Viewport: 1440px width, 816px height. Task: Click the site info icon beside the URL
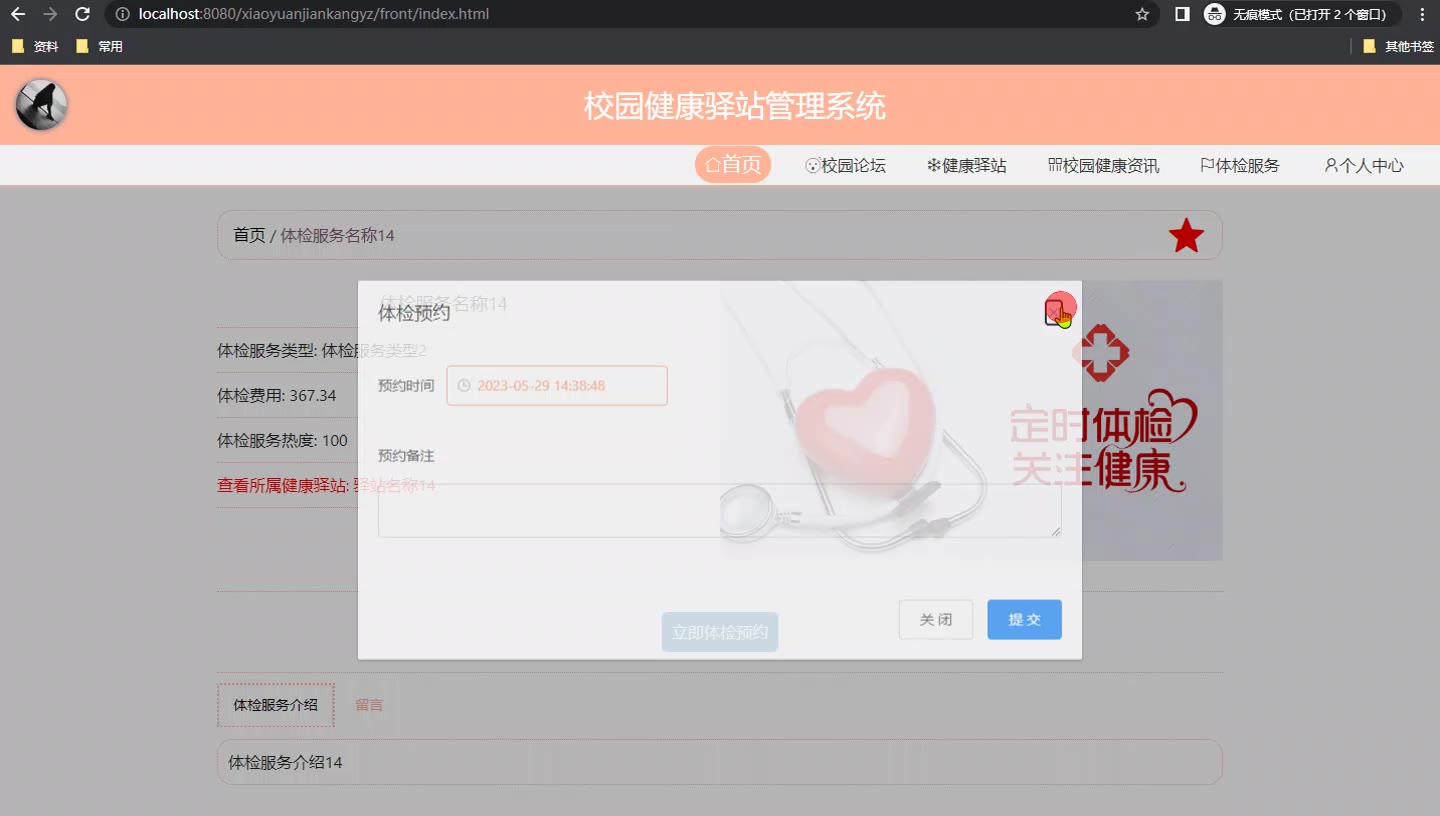click(122, 14)
